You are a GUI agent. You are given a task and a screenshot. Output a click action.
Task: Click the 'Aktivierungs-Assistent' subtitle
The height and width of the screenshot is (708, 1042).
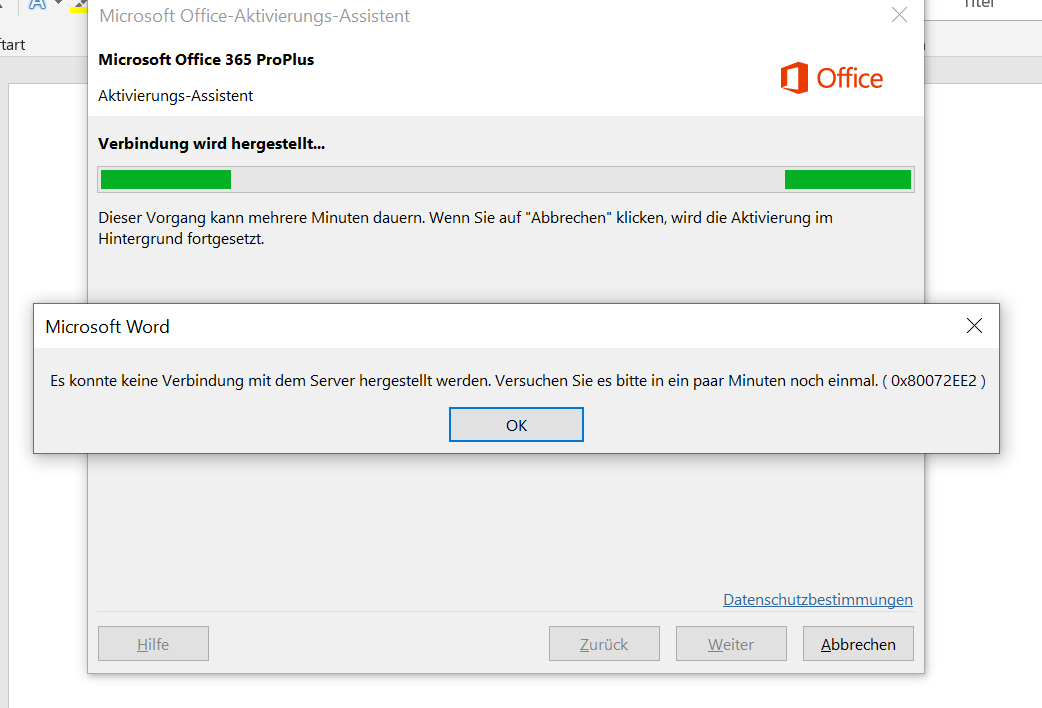tap(175, 96)
